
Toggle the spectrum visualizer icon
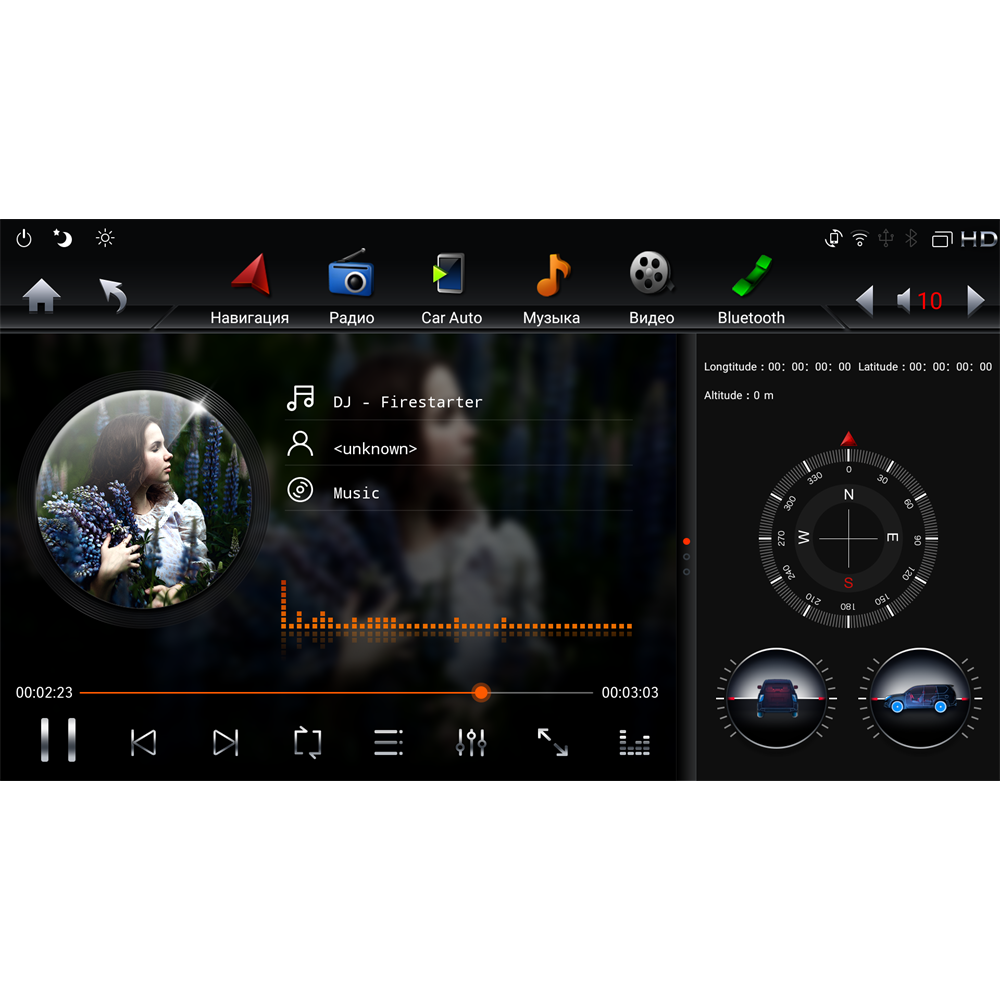(x=635, y=743)
